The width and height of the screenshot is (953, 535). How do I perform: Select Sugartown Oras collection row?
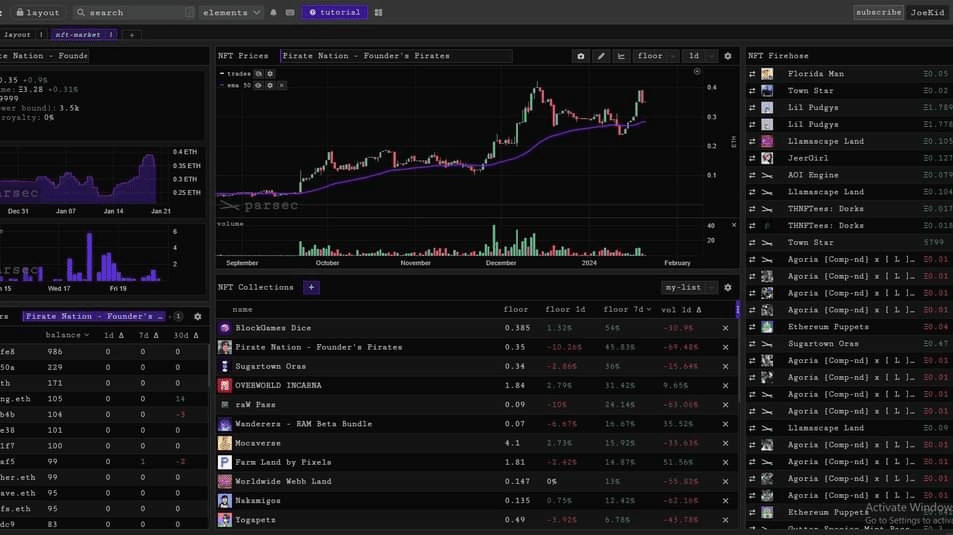[x=477, y=367]
